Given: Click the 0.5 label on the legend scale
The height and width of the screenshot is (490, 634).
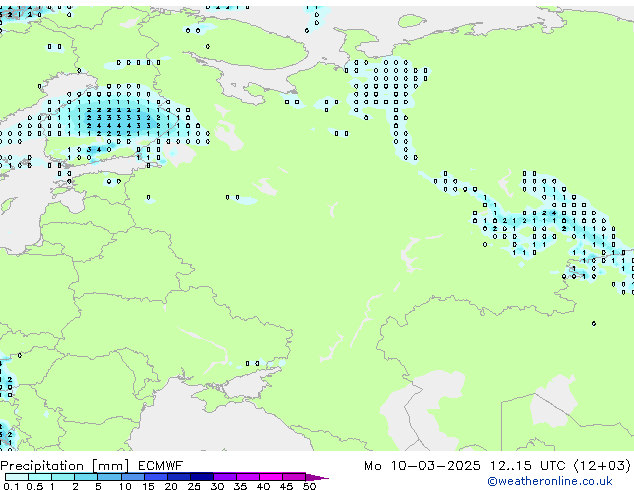Looking at the screenshot, I should [x=33, y=487].
